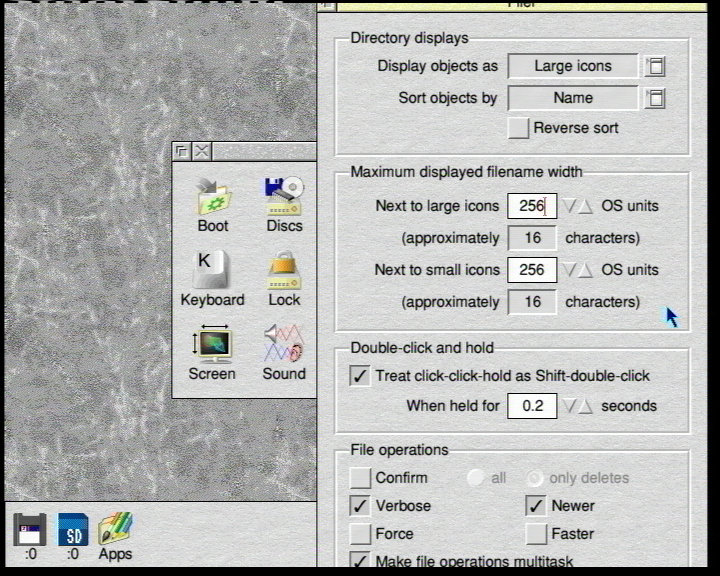Toggle 'Make file operations multitask' checkbox

(360, 560)
